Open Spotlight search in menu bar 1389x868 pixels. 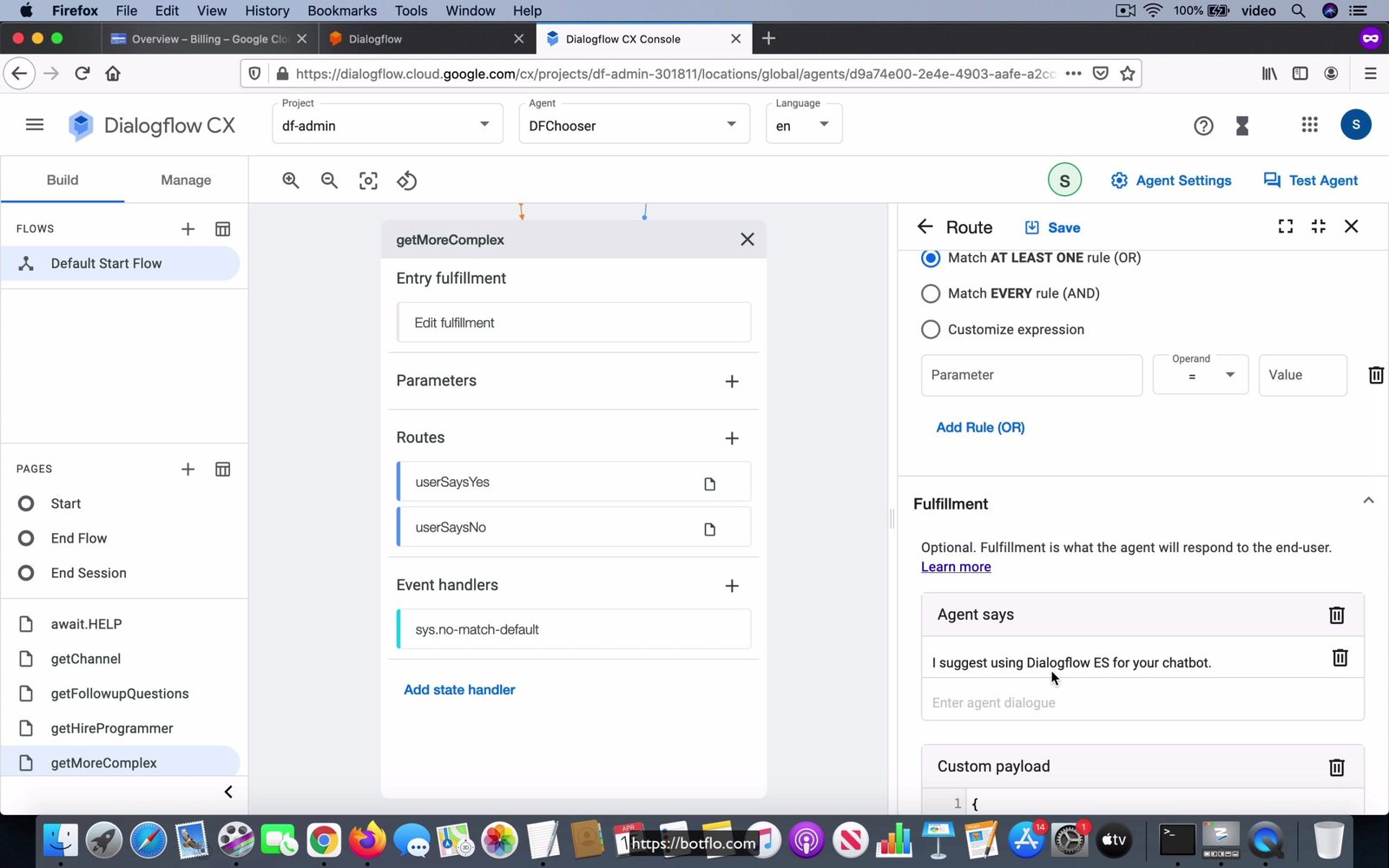pyautogui.click(x=1298, y=10)
